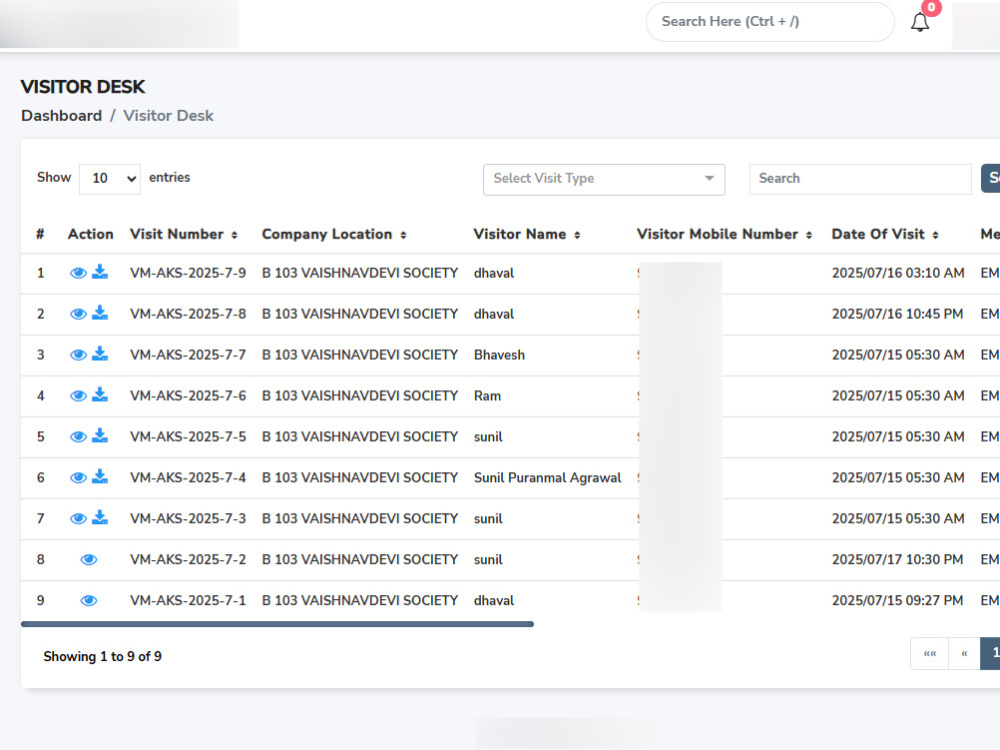
Task: Go to Dashboard breadcrumb link
Action: point(61,115)
